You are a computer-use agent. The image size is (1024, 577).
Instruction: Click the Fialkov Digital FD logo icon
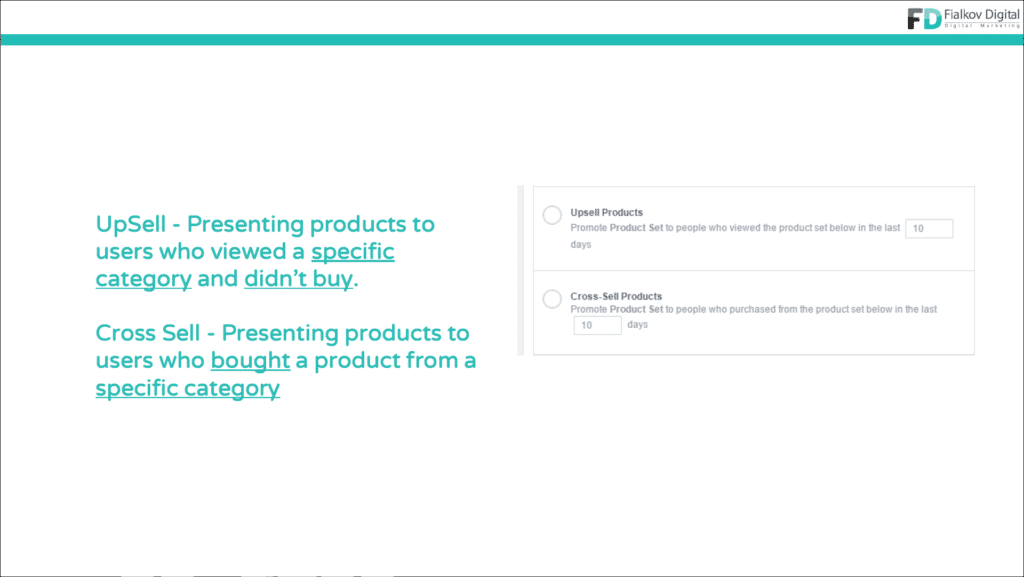tap(924, 18)
